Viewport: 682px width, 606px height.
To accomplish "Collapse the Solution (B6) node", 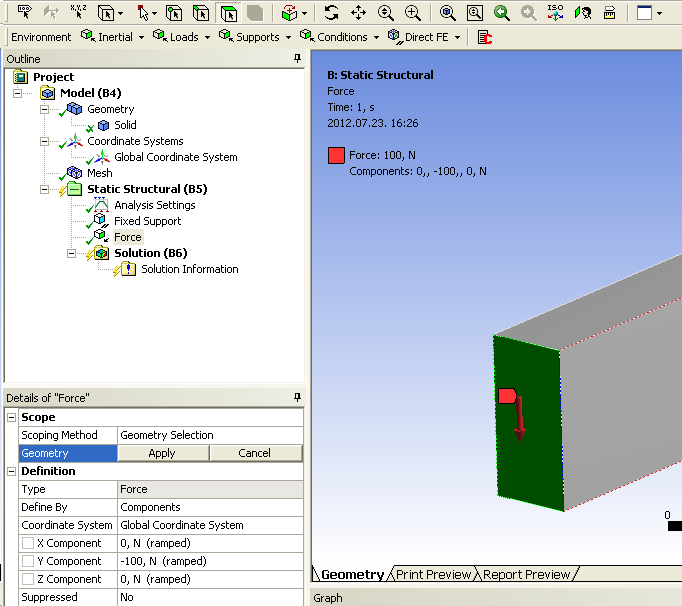I will 71,253.
